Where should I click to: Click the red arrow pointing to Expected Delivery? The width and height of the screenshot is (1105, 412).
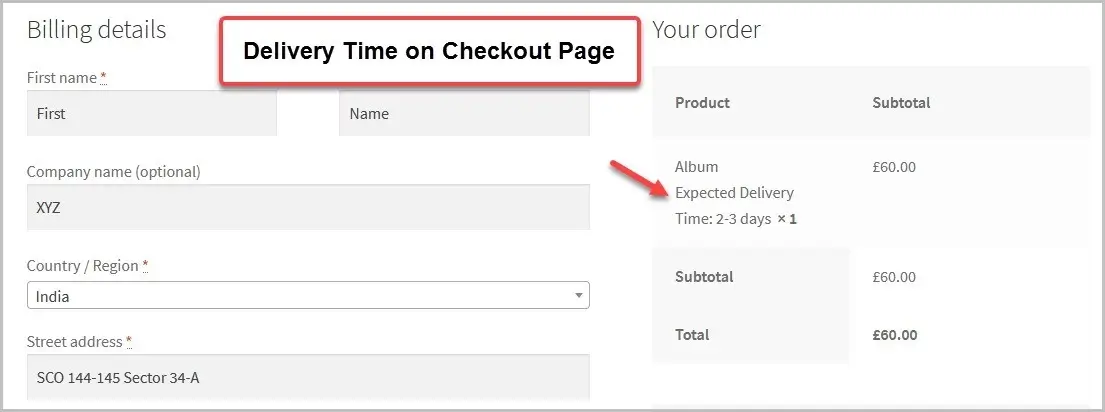638,179
